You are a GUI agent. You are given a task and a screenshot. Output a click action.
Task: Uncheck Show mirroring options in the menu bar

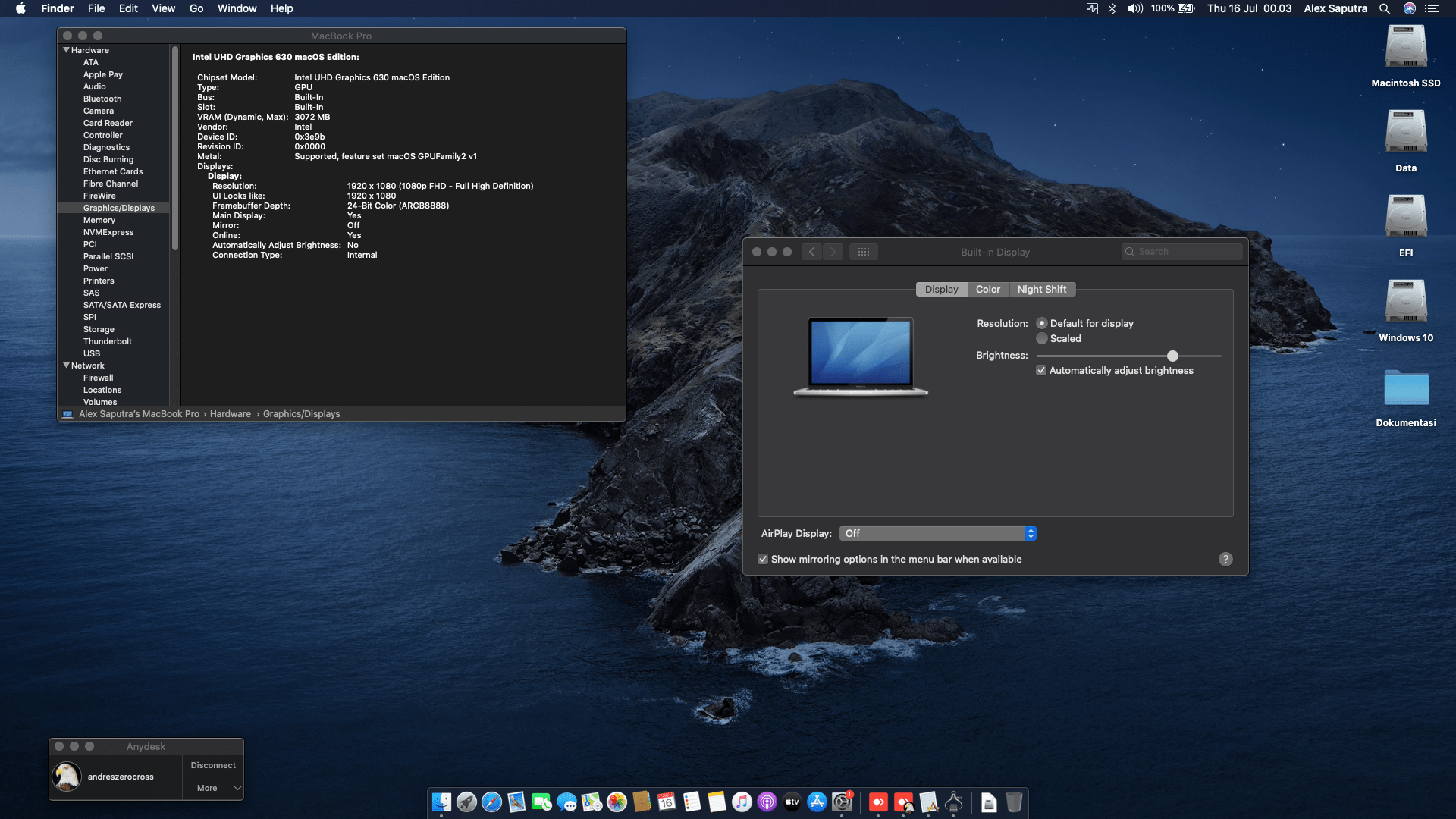tap(763, 559)
